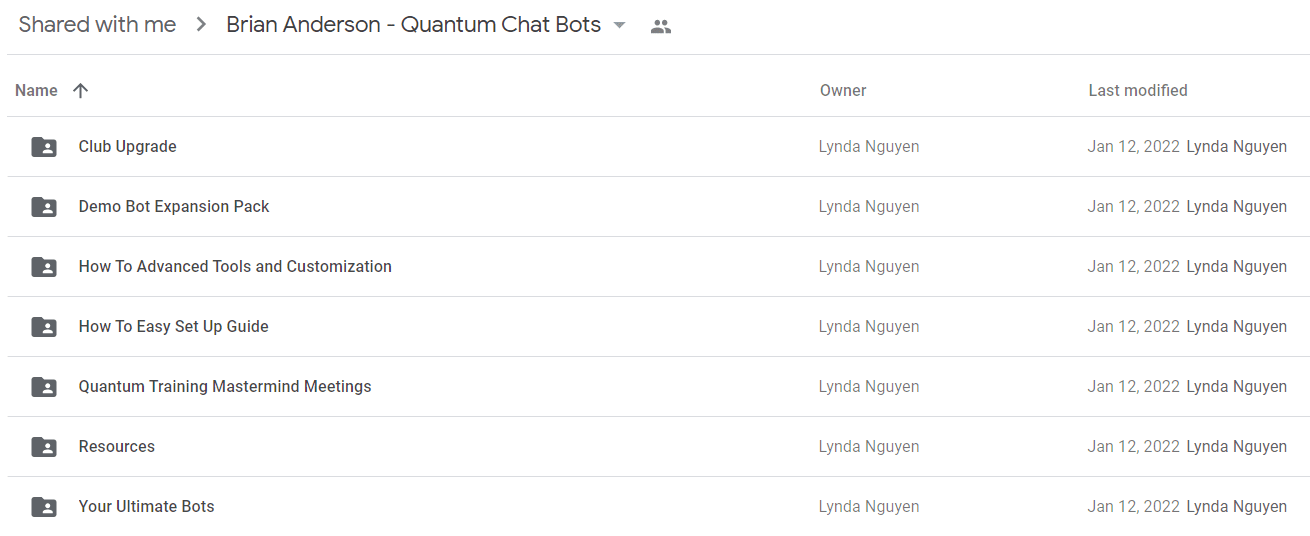This screenshot has height=536, width=1310.
Task: Click the Resources shared folder icon
Action: [44, 447]
